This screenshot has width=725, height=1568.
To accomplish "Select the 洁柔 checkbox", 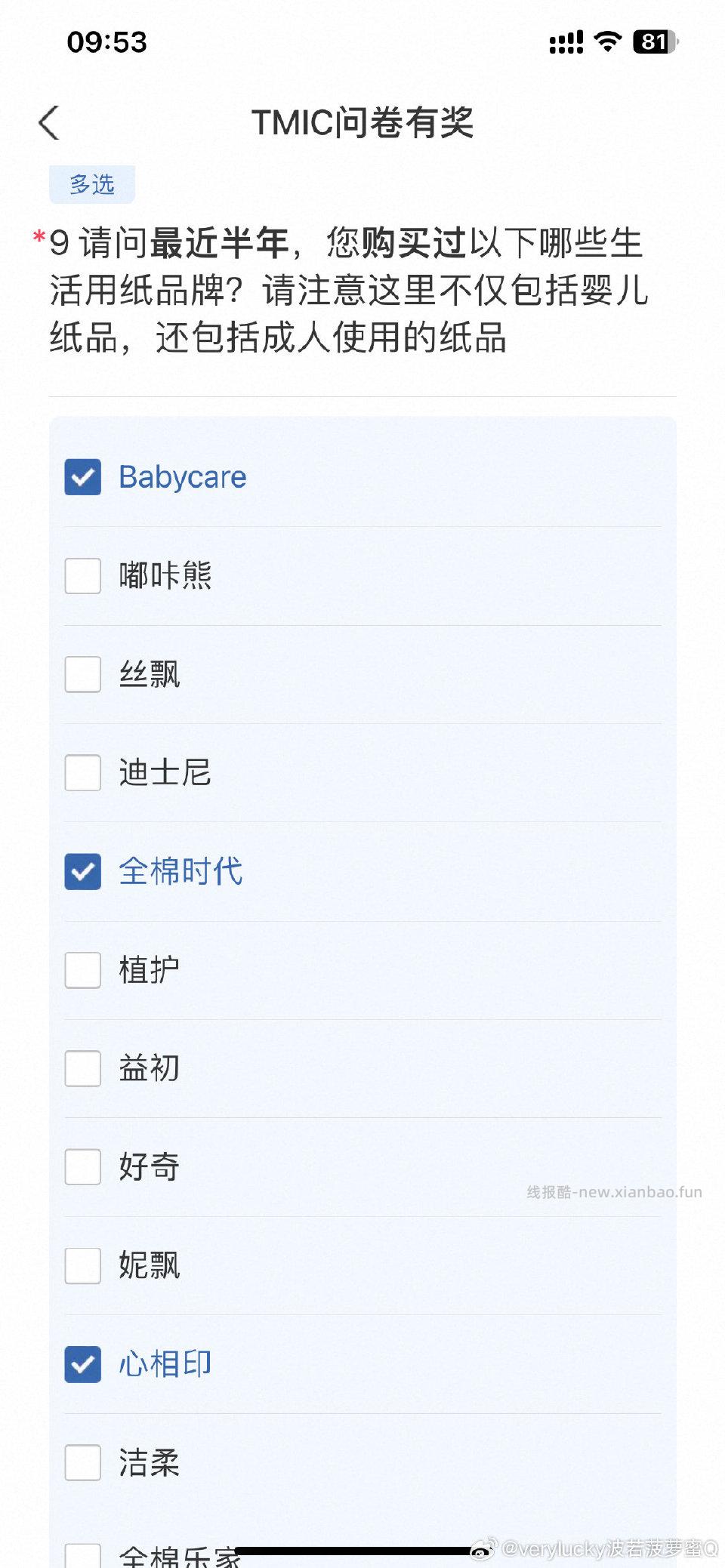I will tap(82, 1464).
